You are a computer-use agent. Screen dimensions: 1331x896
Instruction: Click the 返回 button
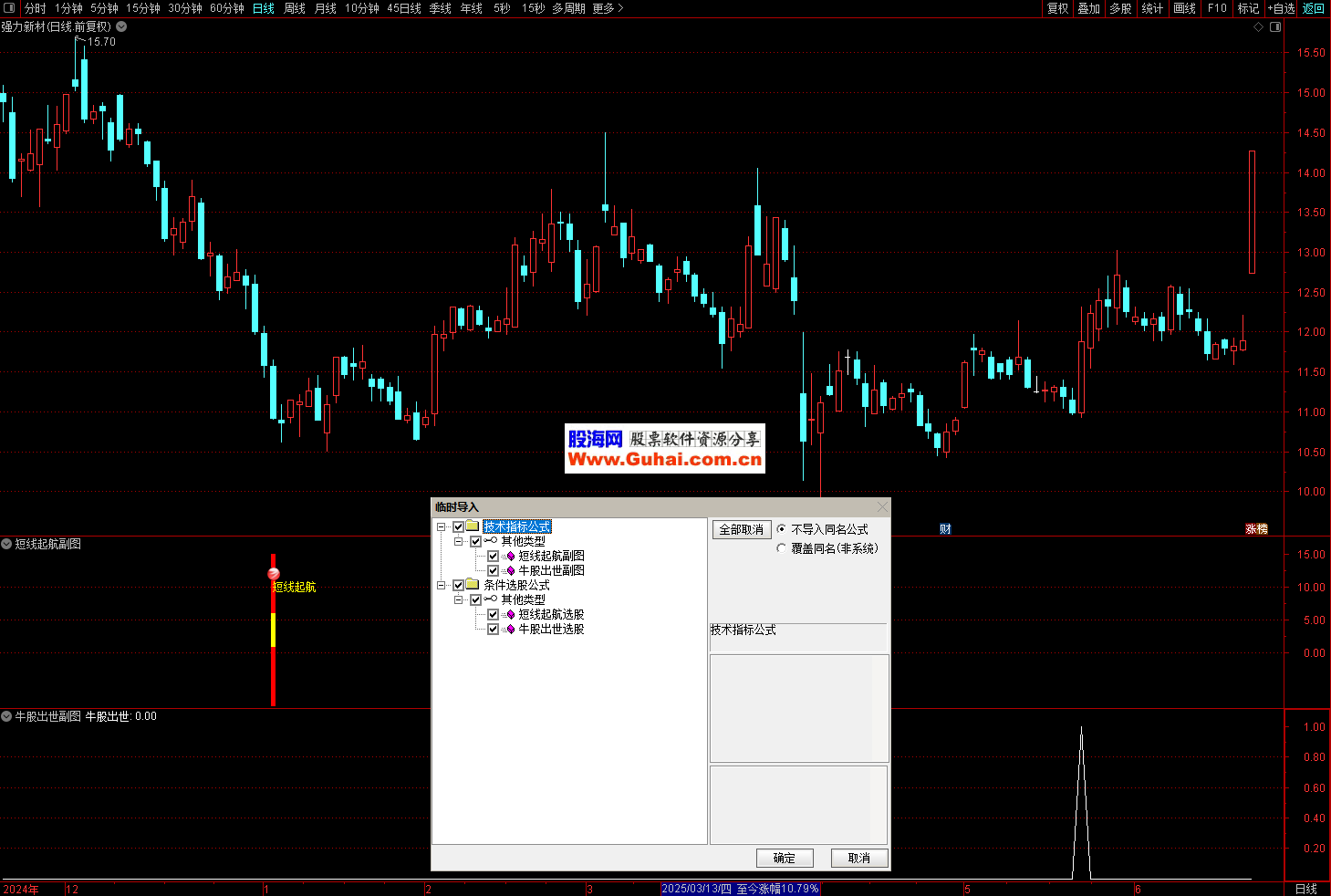[1314, 8]
